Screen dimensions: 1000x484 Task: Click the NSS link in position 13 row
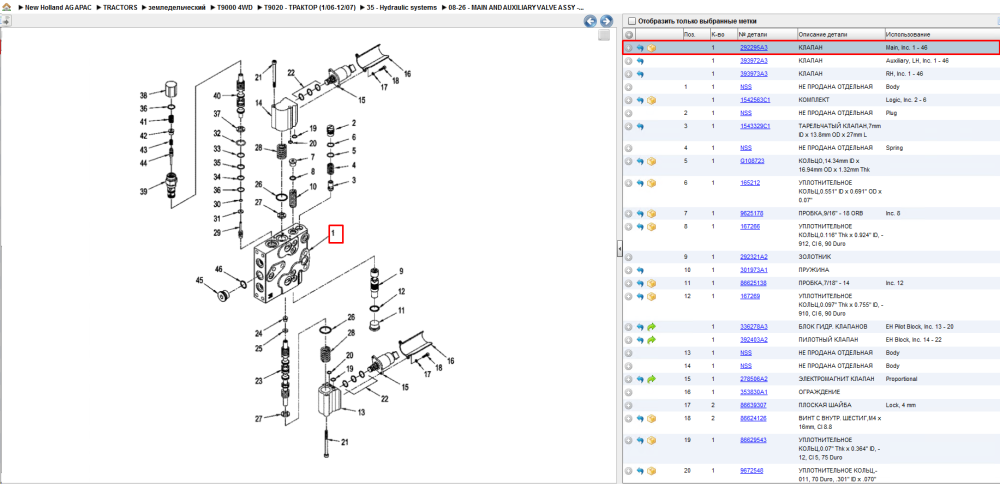click(746, 353)
